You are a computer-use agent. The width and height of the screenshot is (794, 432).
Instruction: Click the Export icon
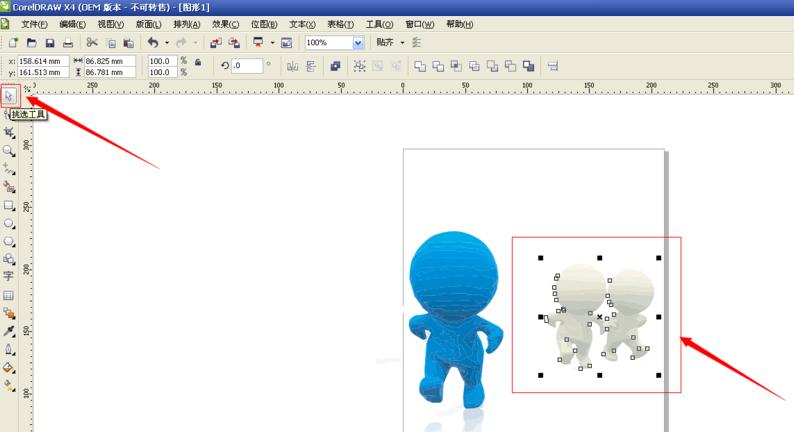coord(234,43)
